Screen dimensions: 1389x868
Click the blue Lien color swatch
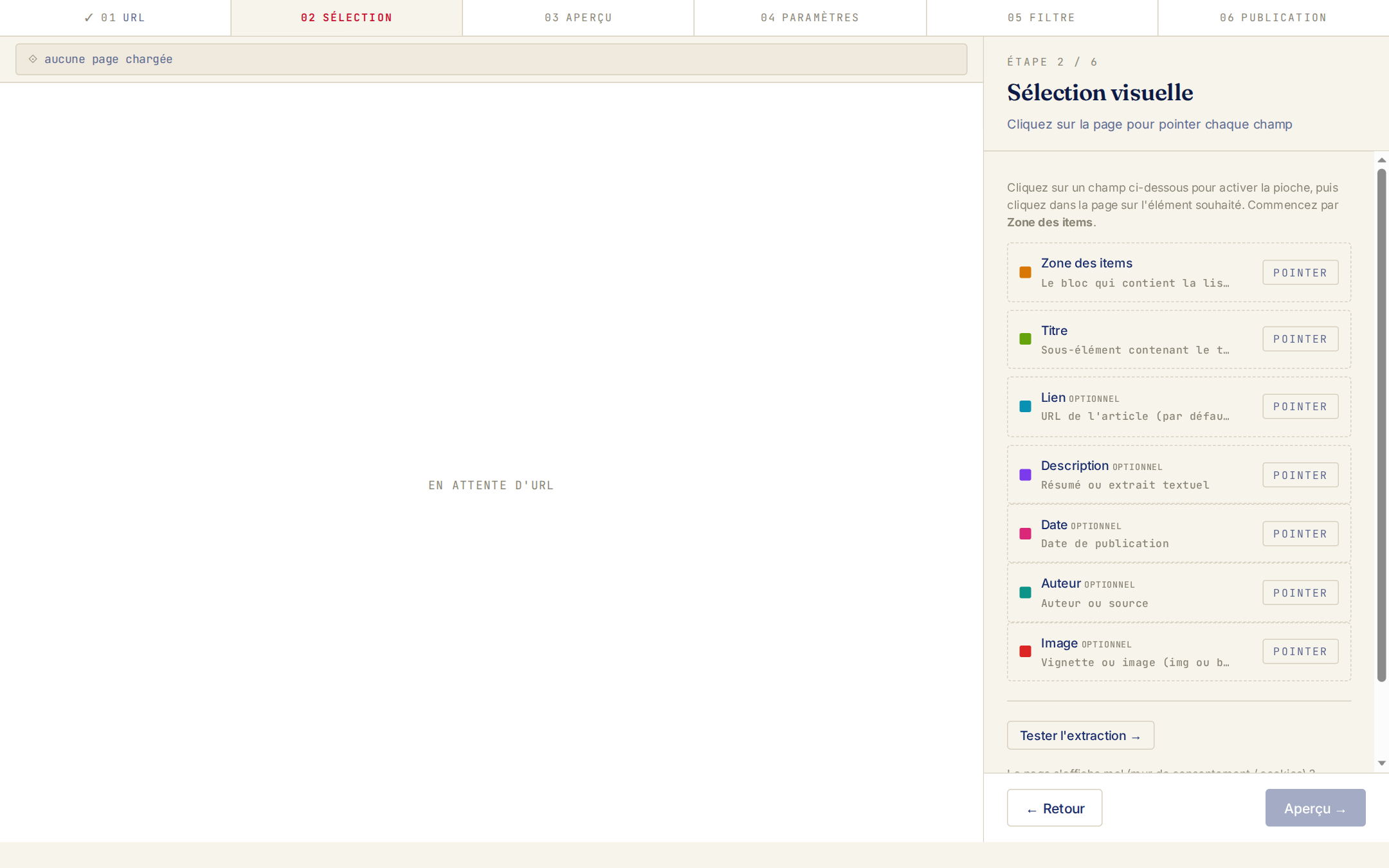1026,406
